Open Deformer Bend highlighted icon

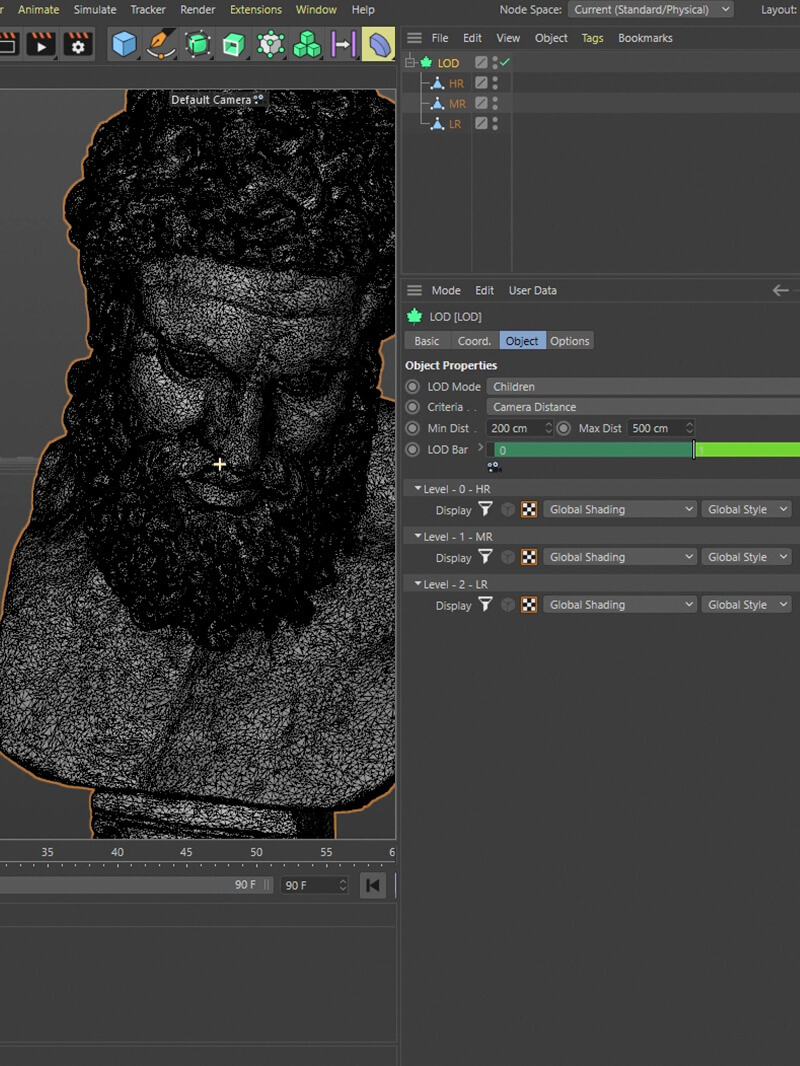(x=379, y=45)
